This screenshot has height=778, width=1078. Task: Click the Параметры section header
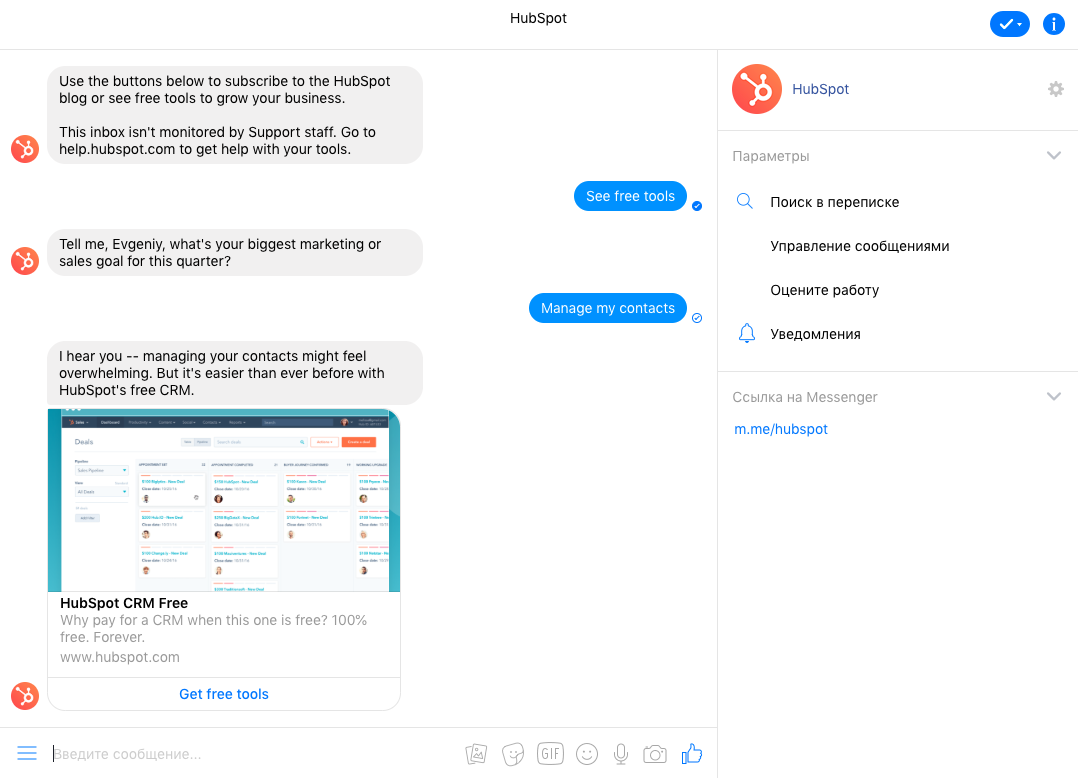pyautogui.click(x=771, y=156)
